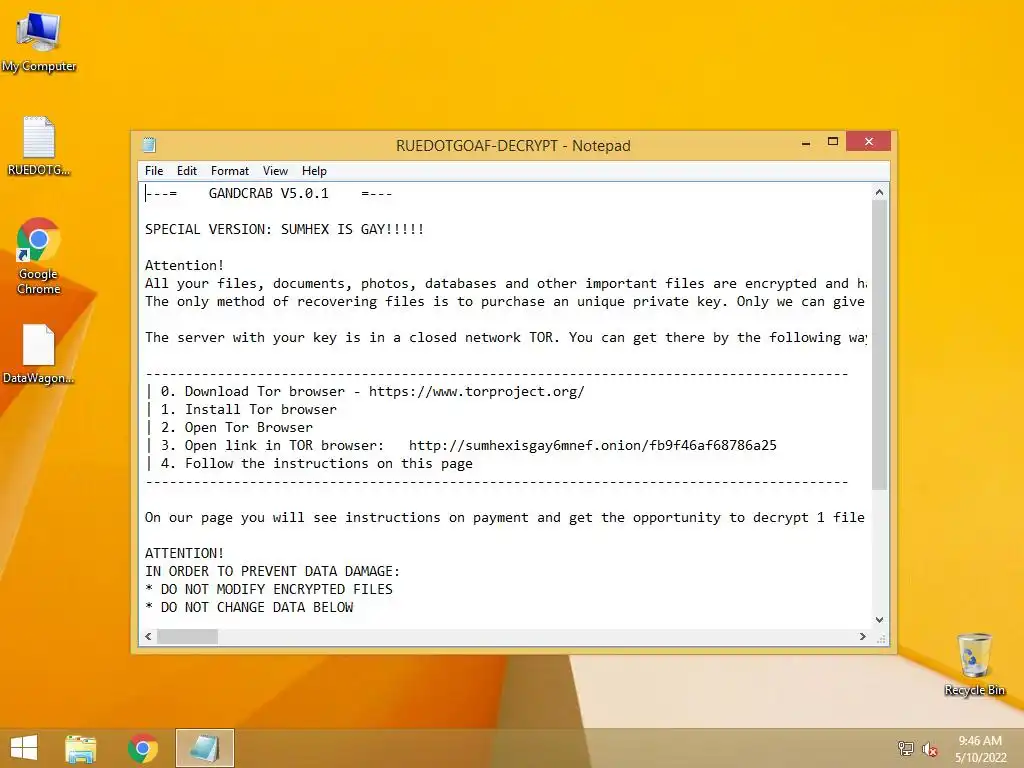Launch Google Chrome from desktop shortcut

tap(39, 256)
